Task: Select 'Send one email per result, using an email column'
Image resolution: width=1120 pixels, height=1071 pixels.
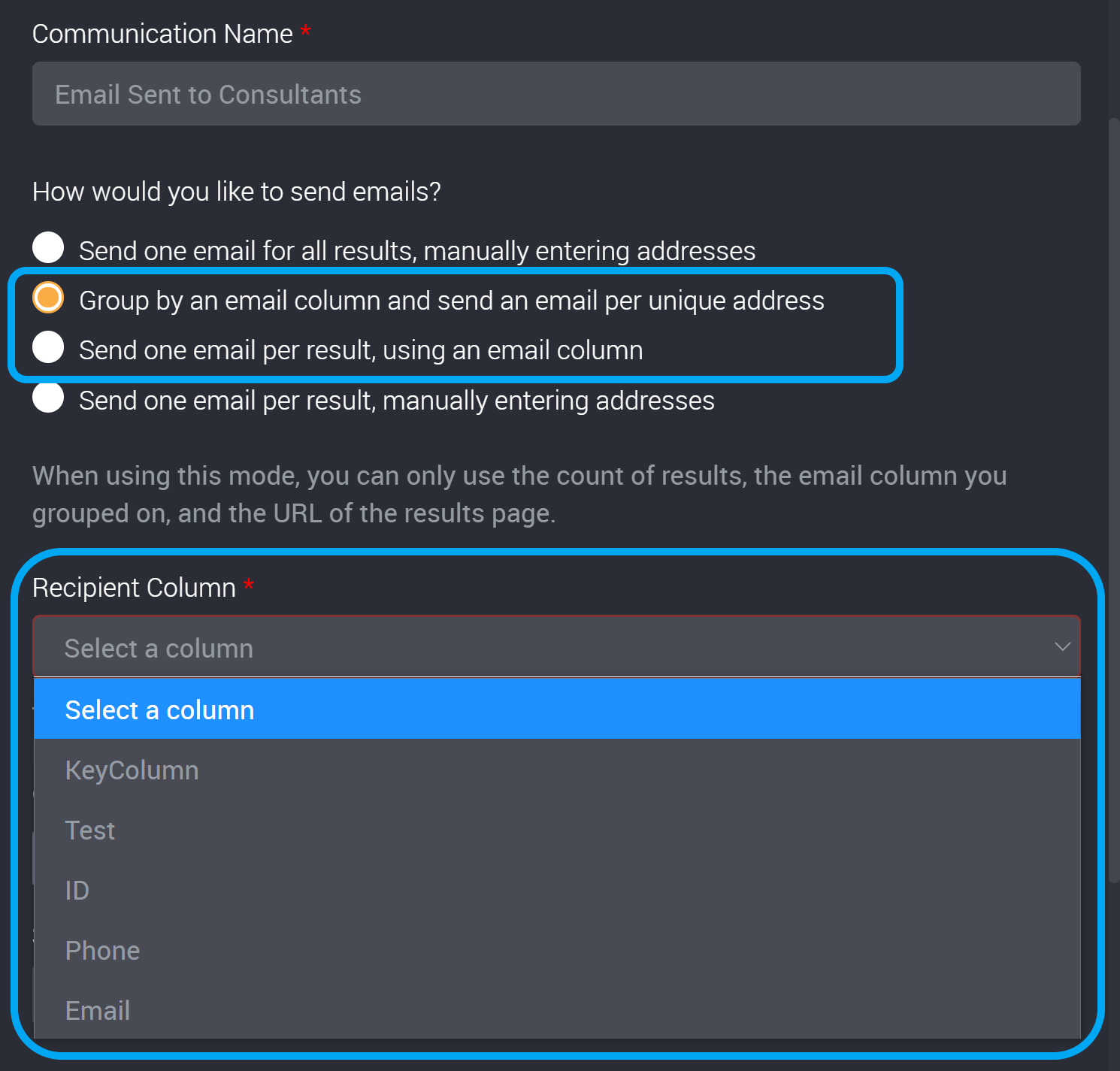Action: (49, 347)
